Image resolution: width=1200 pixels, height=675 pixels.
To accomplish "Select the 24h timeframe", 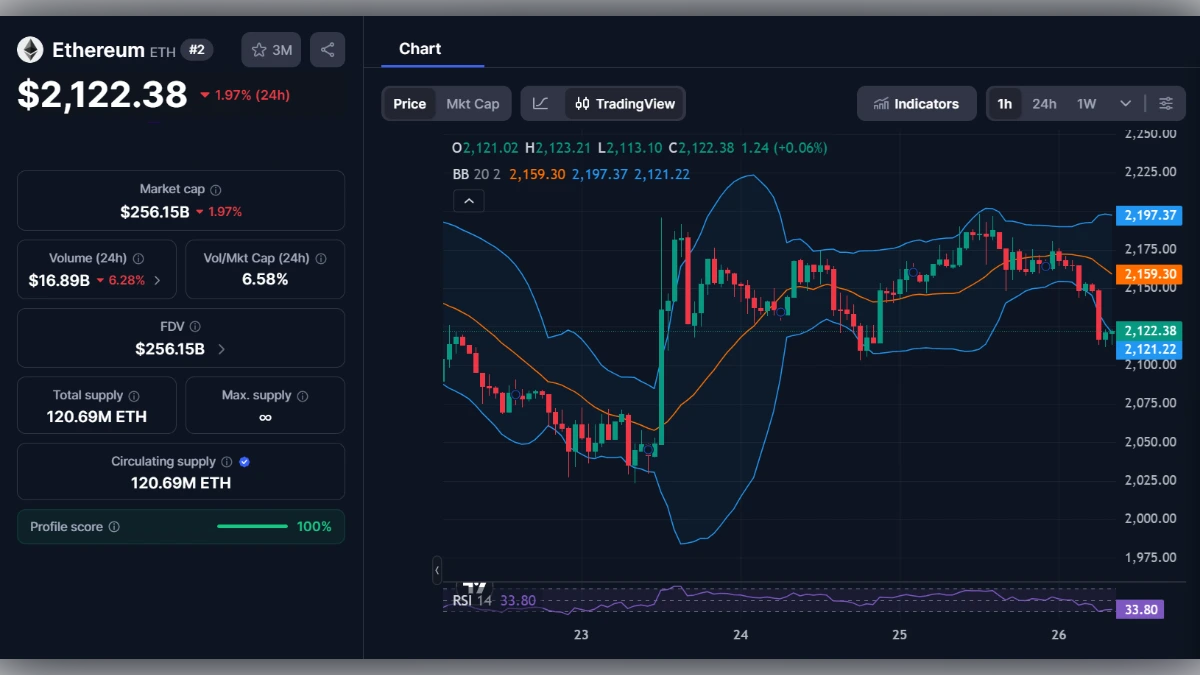I will click(x=1044, y=103).
